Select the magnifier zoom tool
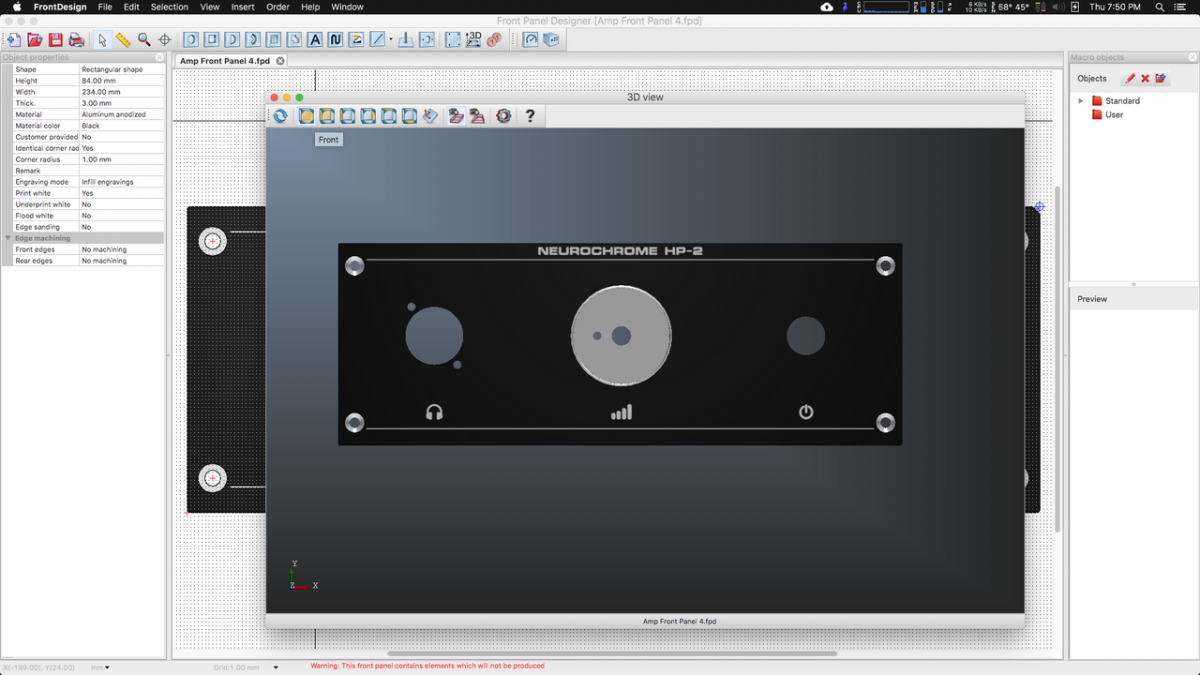1200x675 pixels. [x=144, y=40]
